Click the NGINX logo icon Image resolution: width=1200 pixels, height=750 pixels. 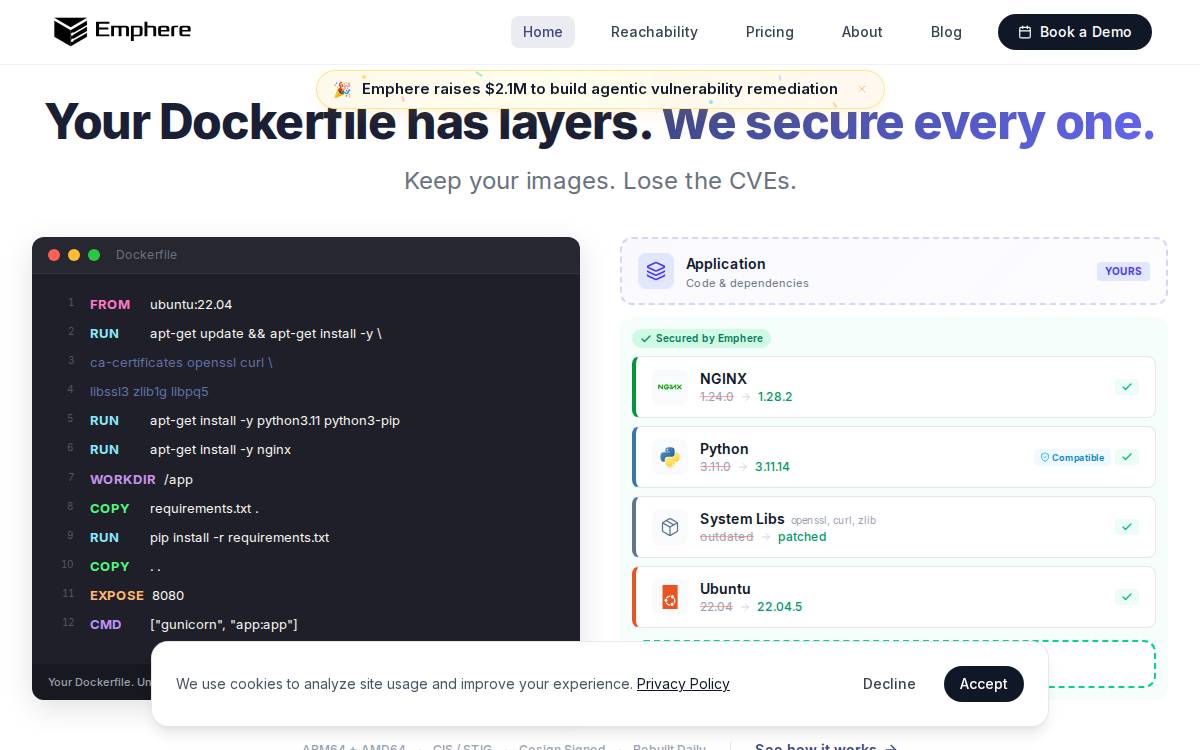click(x=670, y=387)
